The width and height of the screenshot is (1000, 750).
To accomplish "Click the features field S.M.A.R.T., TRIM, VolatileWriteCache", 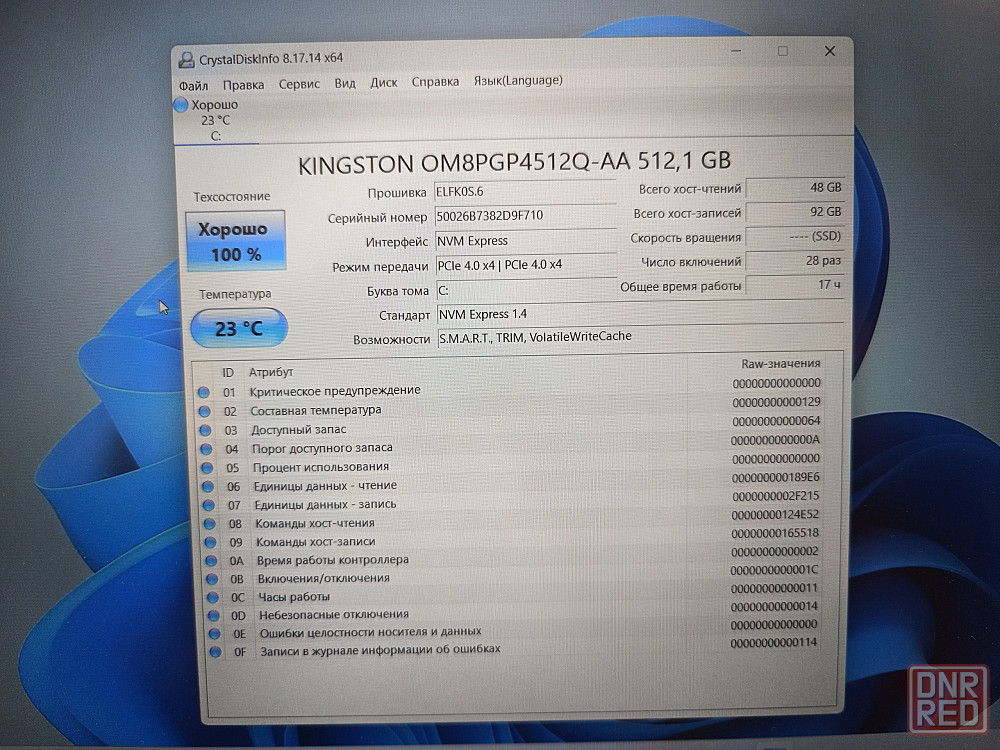I will pos(640,337).
